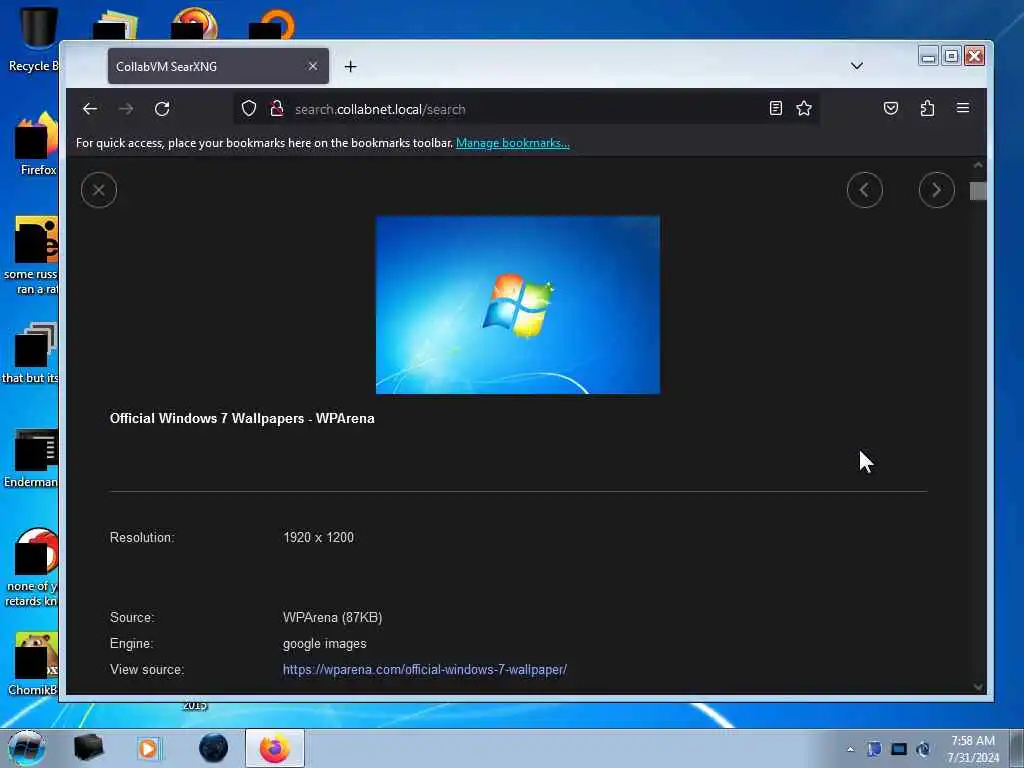This screenshot has height=768, width=1024.
Task: Bookmark this page with the star icon
Action: click(804, 108)
